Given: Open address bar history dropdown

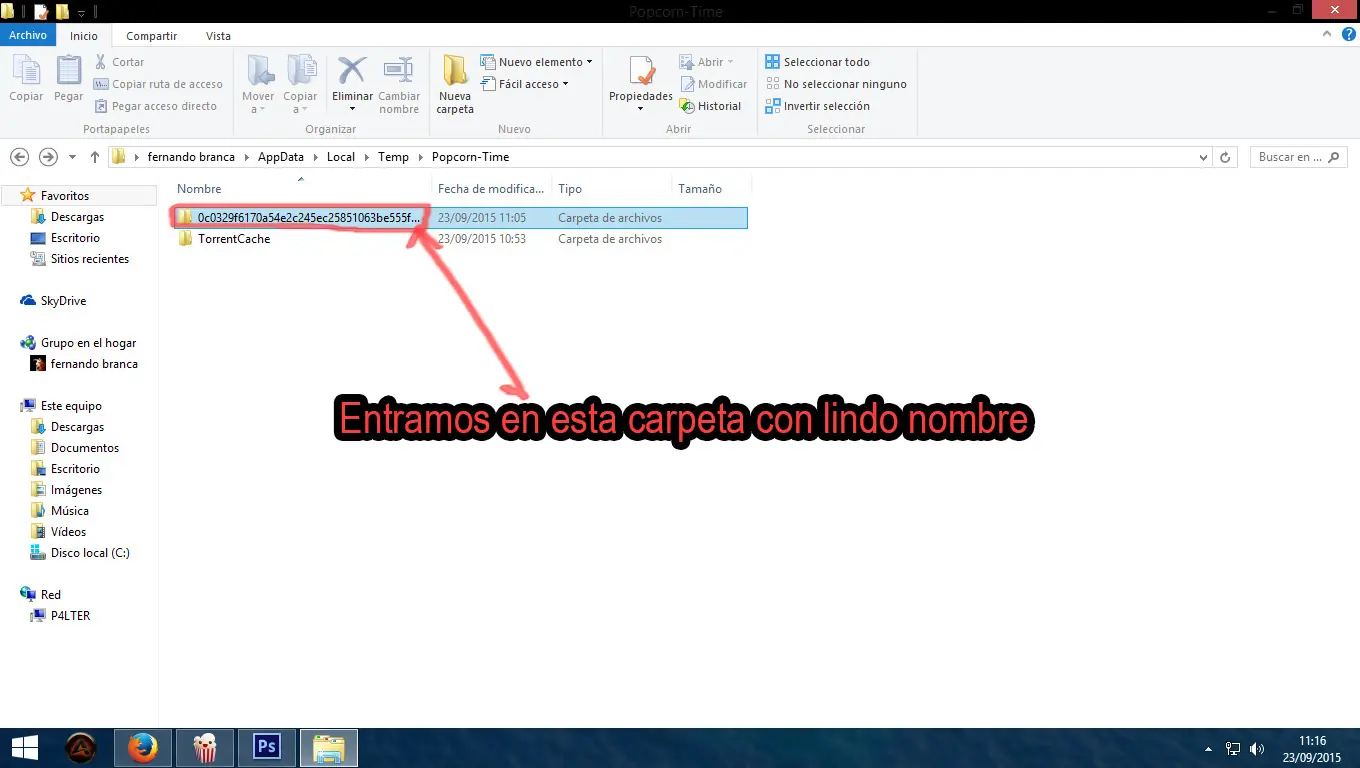Looking at the screenshot, I should click(1203, 157).
